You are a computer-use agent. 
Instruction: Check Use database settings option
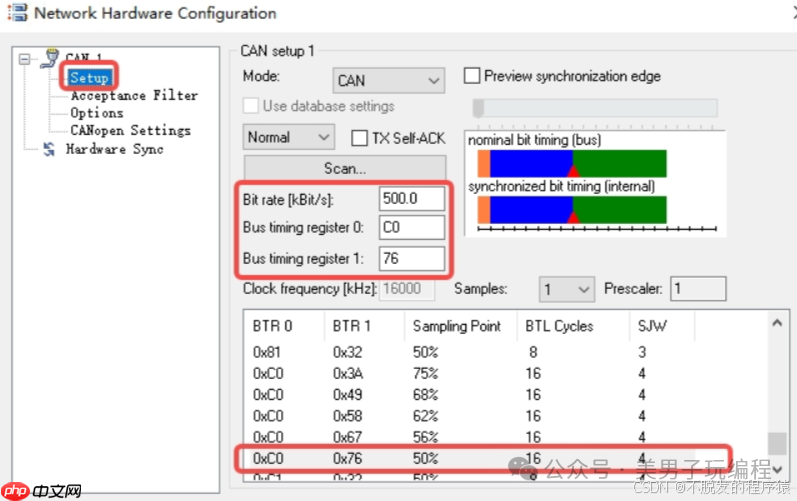coord(250,106)
